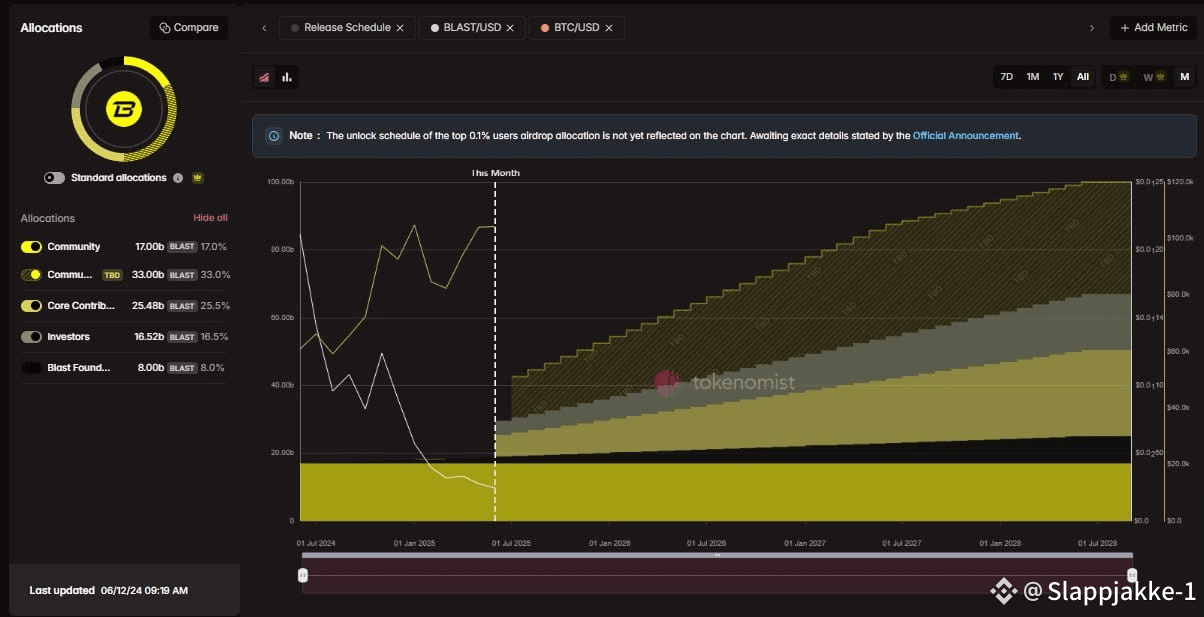Choose the daily D interval
1204x617 pixels.
[1118, 77]
